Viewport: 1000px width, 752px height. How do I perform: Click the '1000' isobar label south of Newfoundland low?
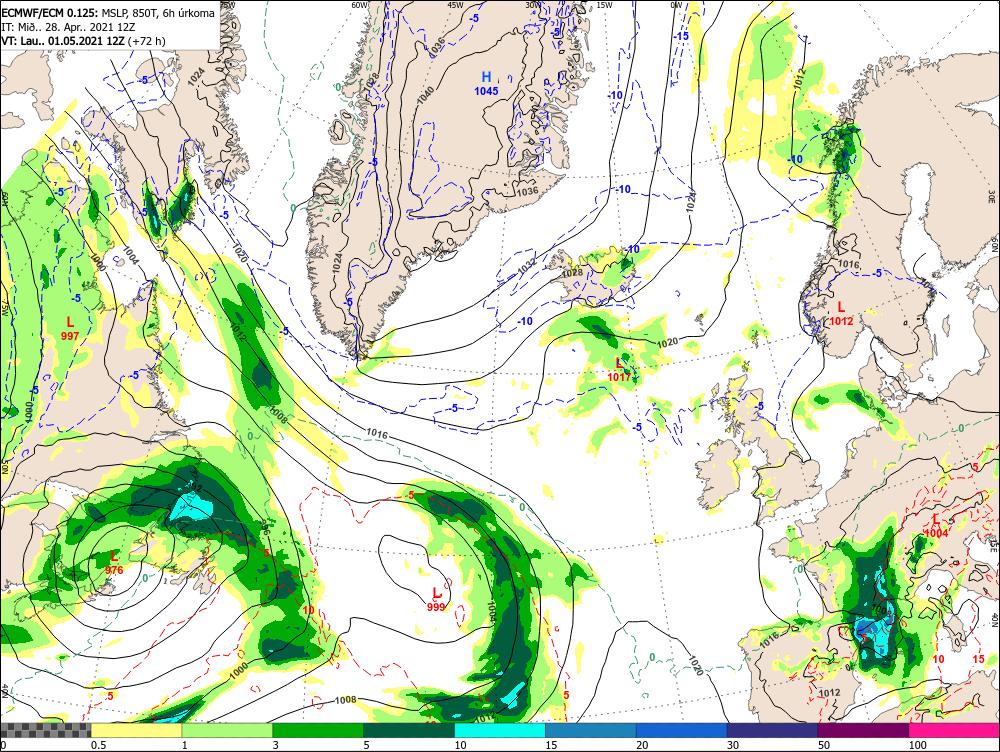coord(239,670)
